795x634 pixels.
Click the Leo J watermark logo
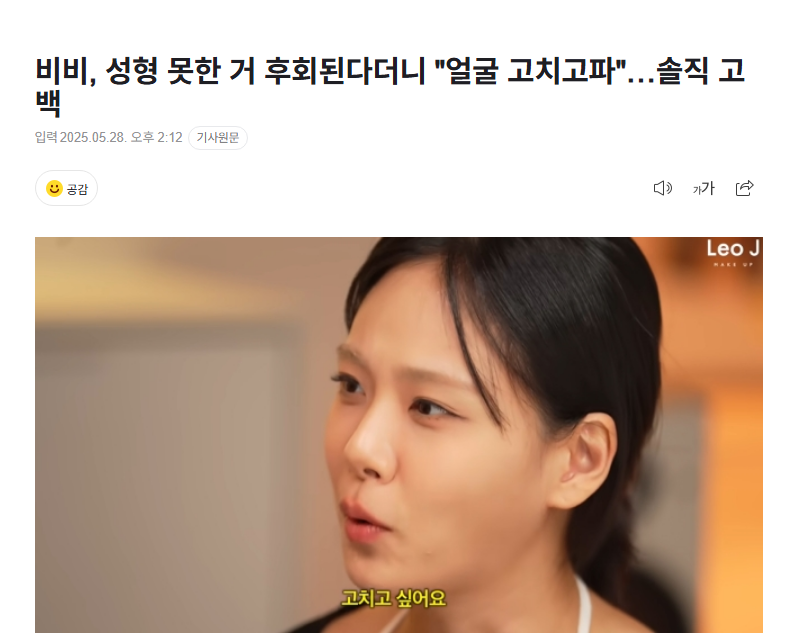coord(733,252)
